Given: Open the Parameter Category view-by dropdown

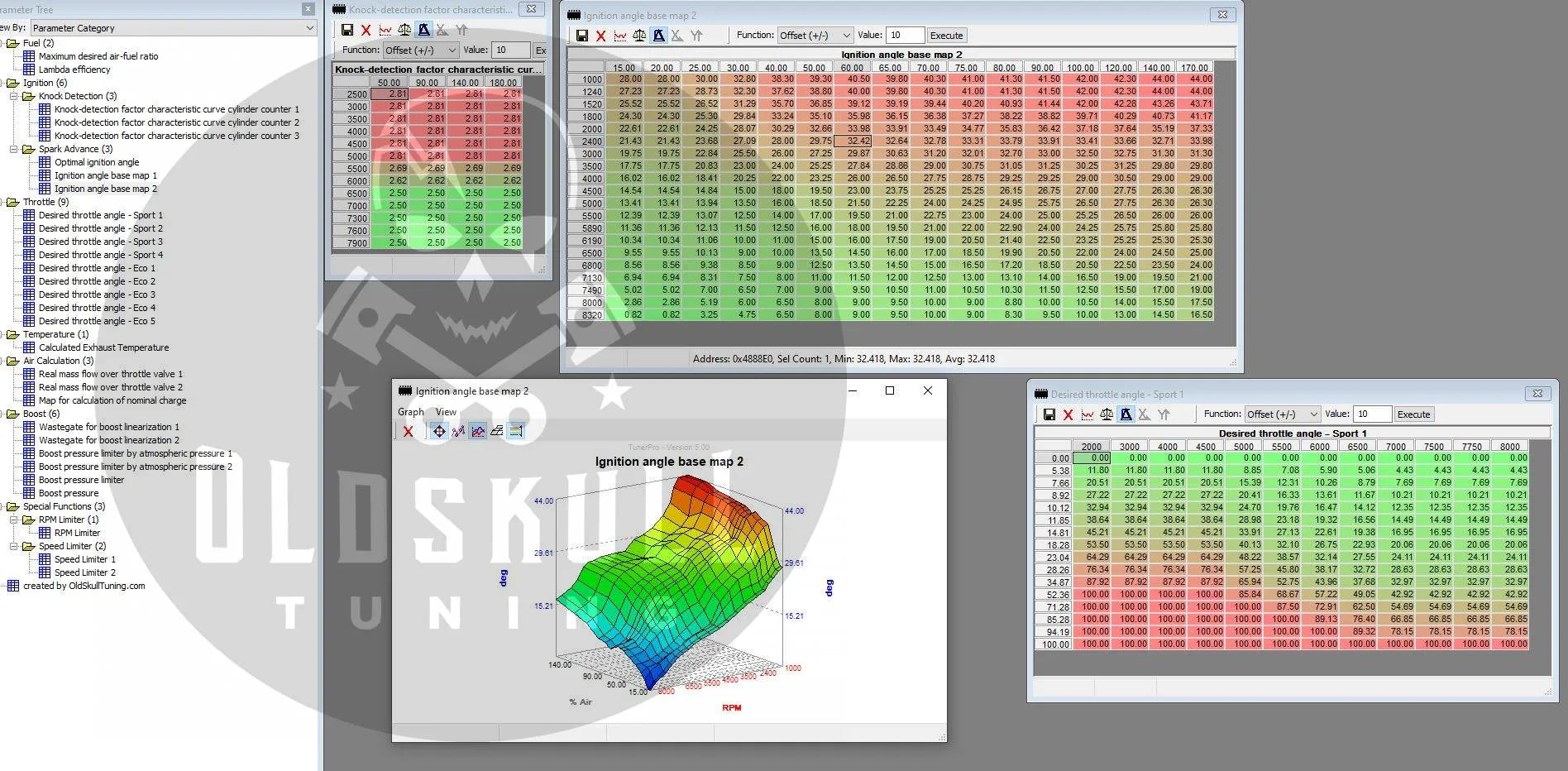Looking at the screenshot, I should 174,28.
